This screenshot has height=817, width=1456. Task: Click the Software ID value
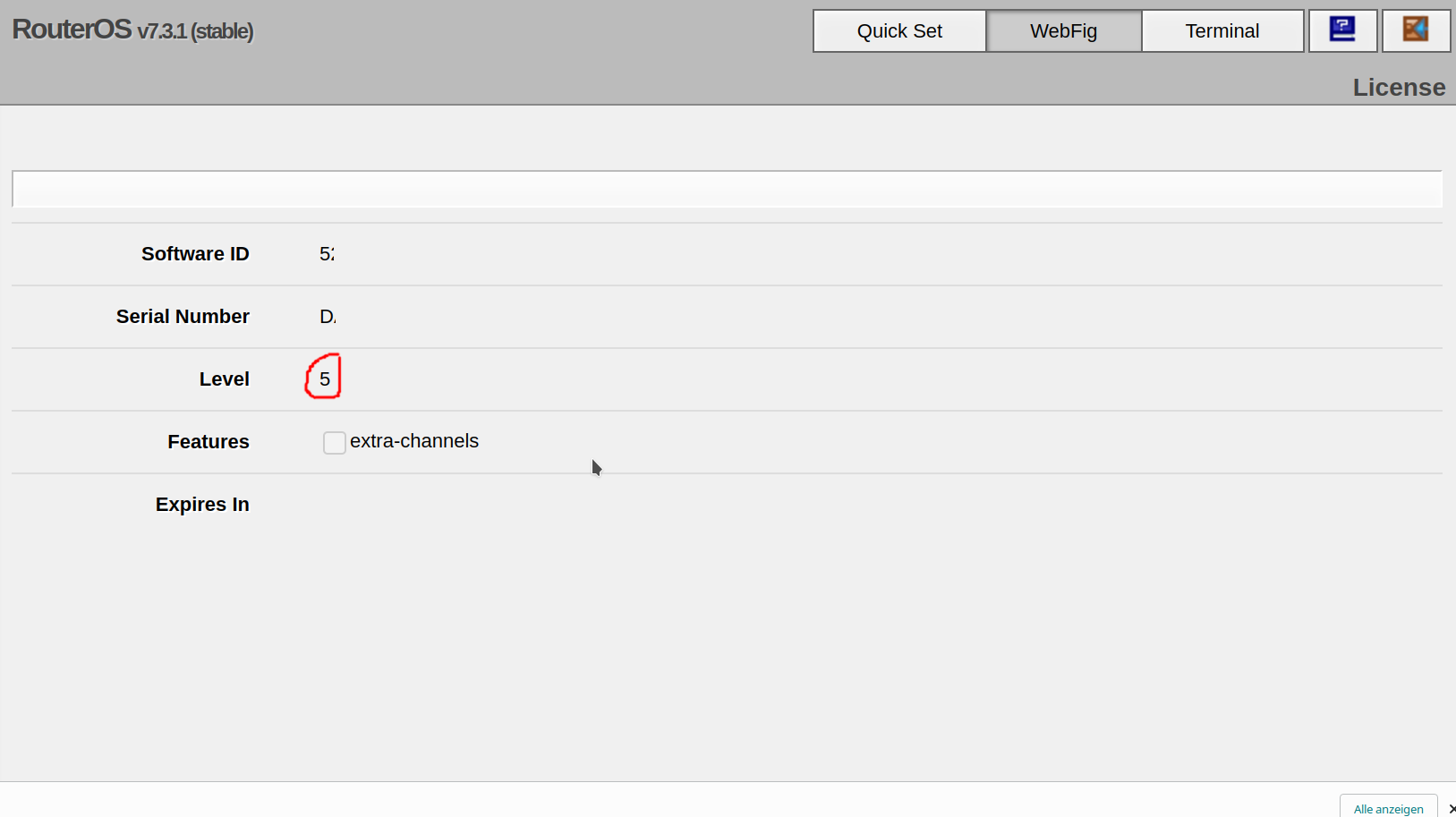pyautogui.click(x=327, y=254)
